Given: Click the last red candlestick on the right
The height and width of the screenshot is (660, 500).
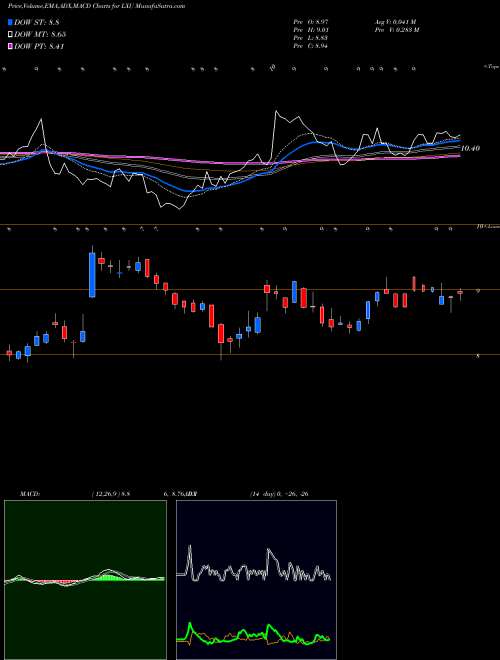Looking at the screenshot, I should [x=460, y=292].
